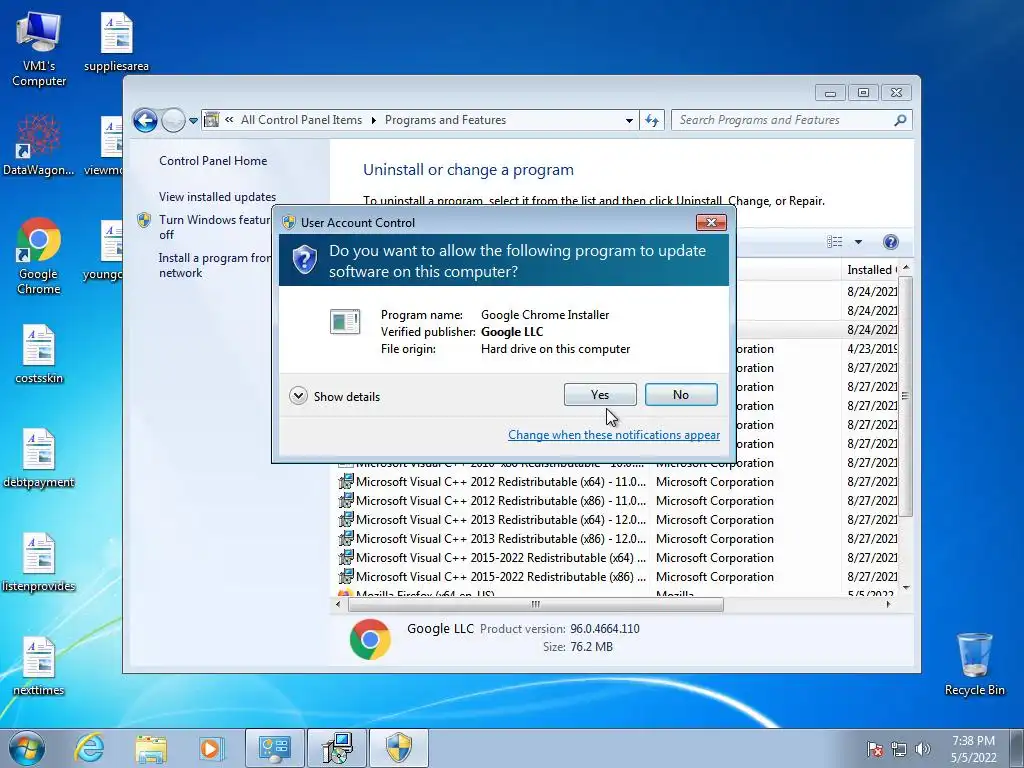This screenshot has height=768, width=1024.
Task: Click the vertical scrollbar thumb in program list
Action: pyautogui.click(x=906, y=396)
